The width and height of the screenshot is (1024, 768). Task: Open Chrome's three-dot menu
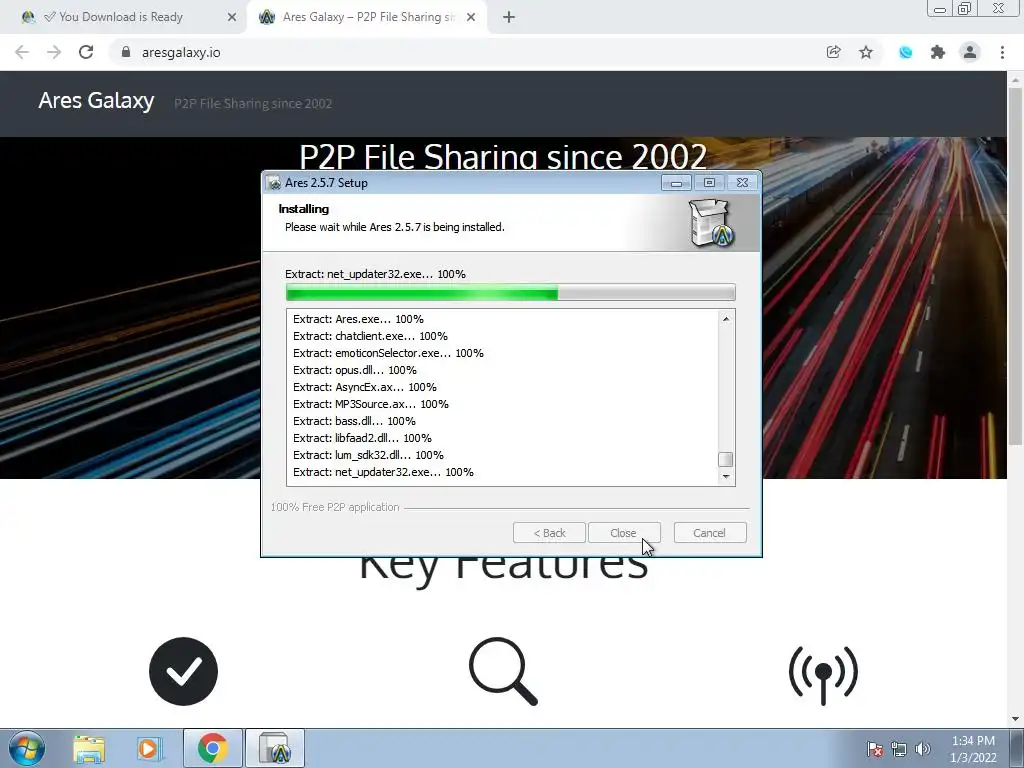coord(1002,52)
